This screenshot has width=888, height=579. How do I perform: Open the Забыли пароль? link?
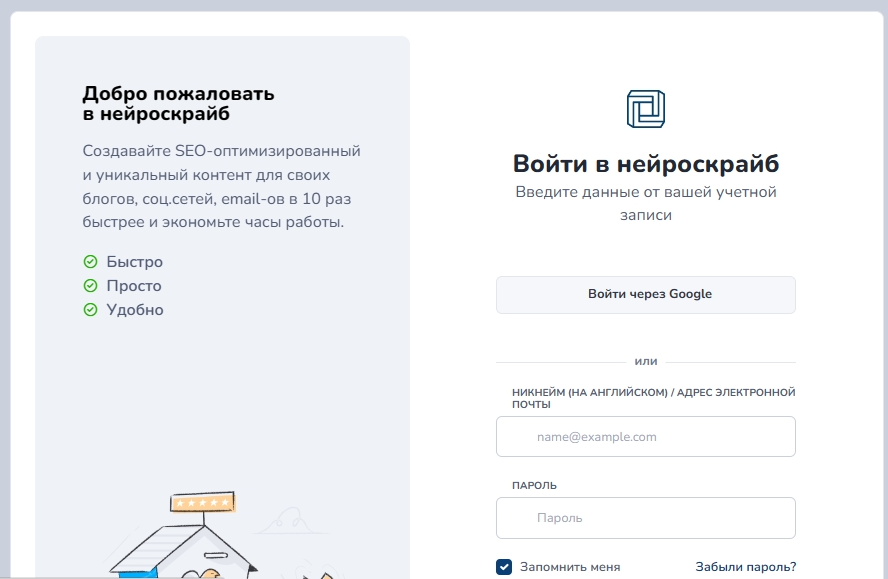pyautogui.click(x=745, y=567)
